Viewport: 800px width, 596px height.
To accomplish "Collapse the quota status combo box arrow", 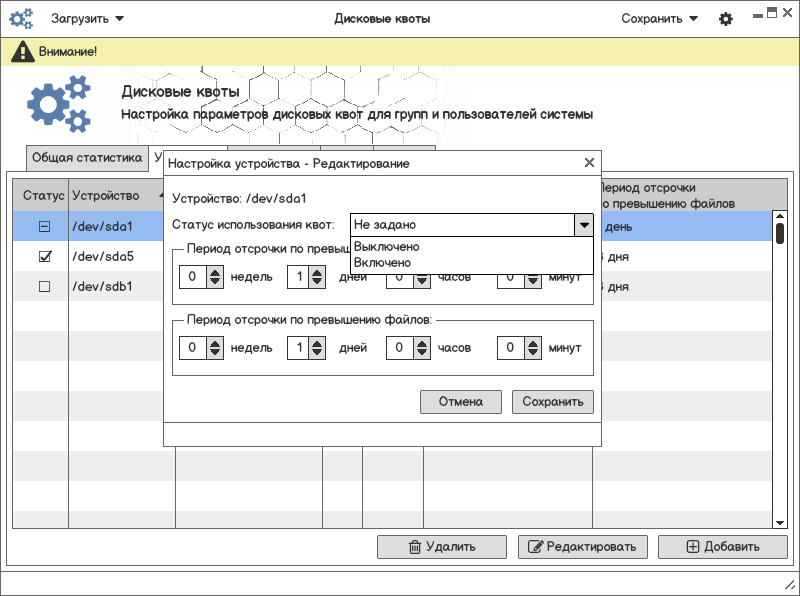I will pyautogui.click(x=583, y=225).
